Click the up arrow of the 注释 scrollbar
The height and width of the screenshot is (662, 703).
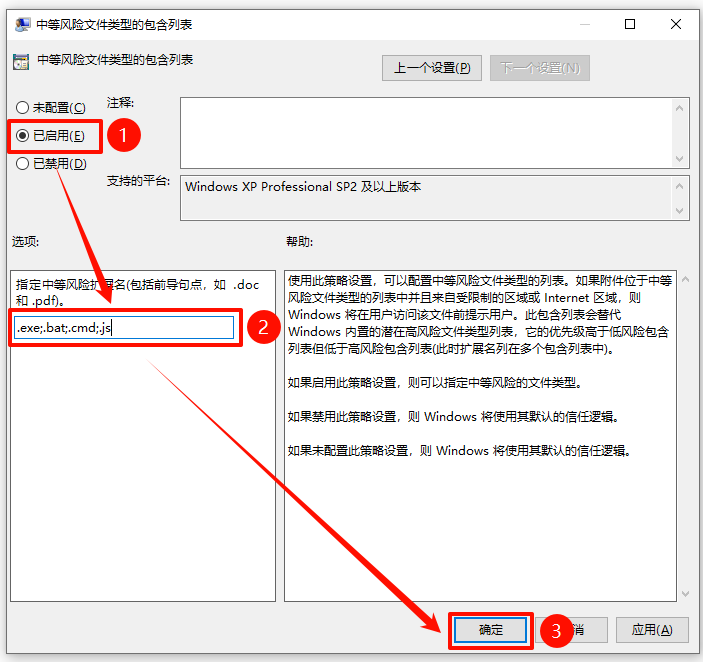681,107
